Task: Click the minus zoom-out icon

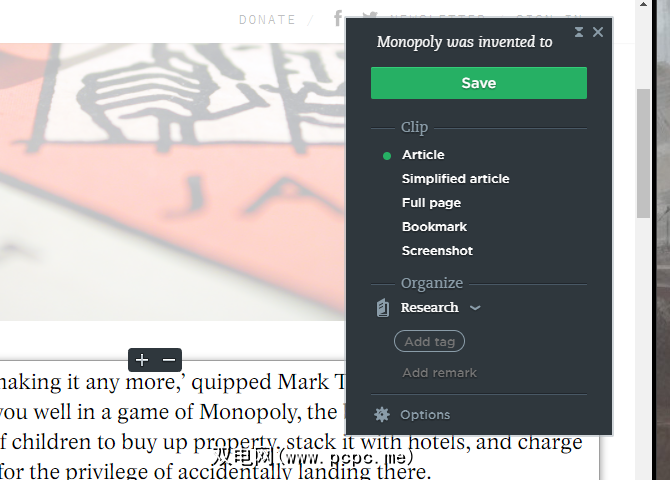Action: (169, 360)
